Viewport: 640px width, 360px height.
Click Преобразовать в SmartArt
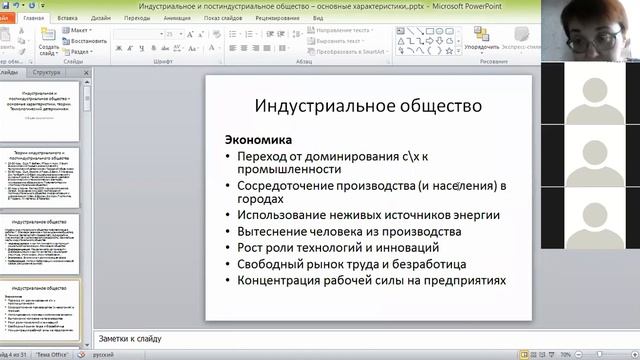click(348, 52)
